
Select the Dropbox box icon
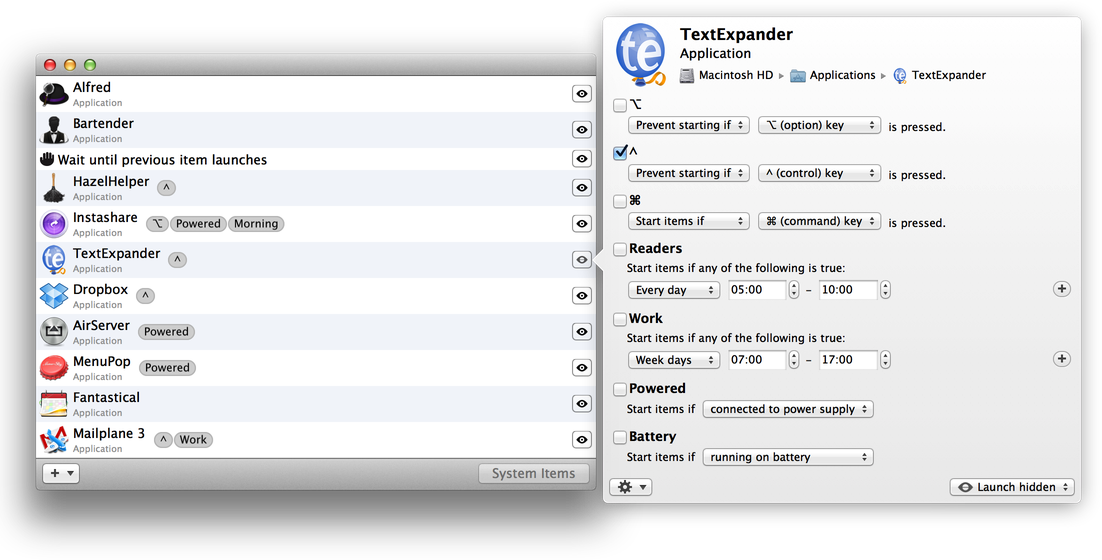click(54, 296)
